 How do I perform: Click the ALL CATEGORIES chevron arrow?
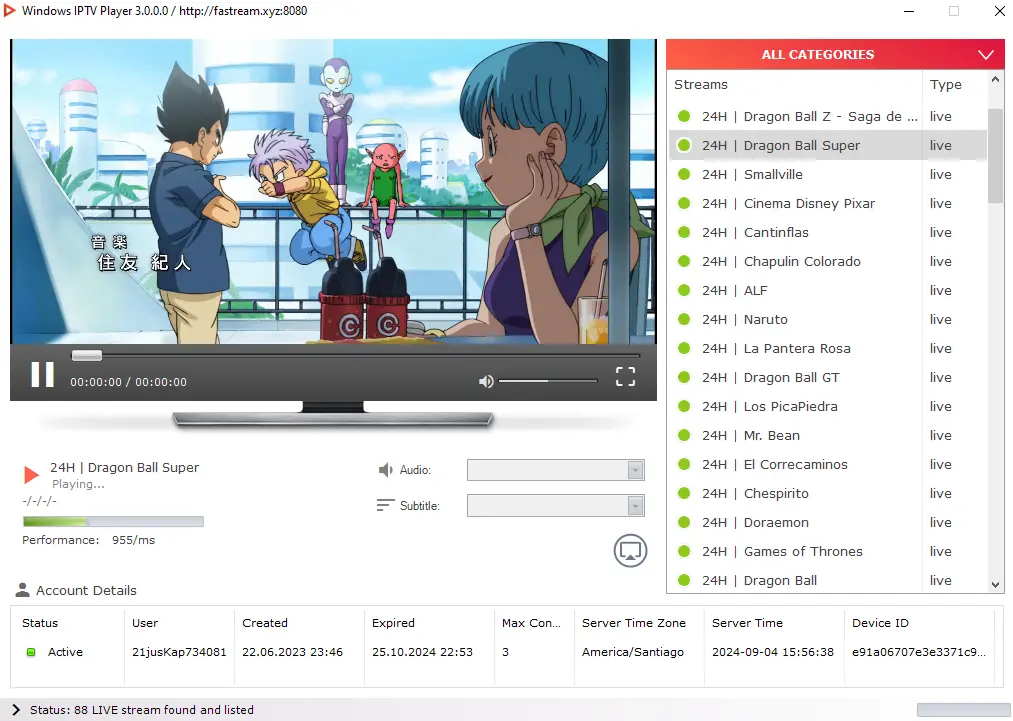click(x=985, y=55)
